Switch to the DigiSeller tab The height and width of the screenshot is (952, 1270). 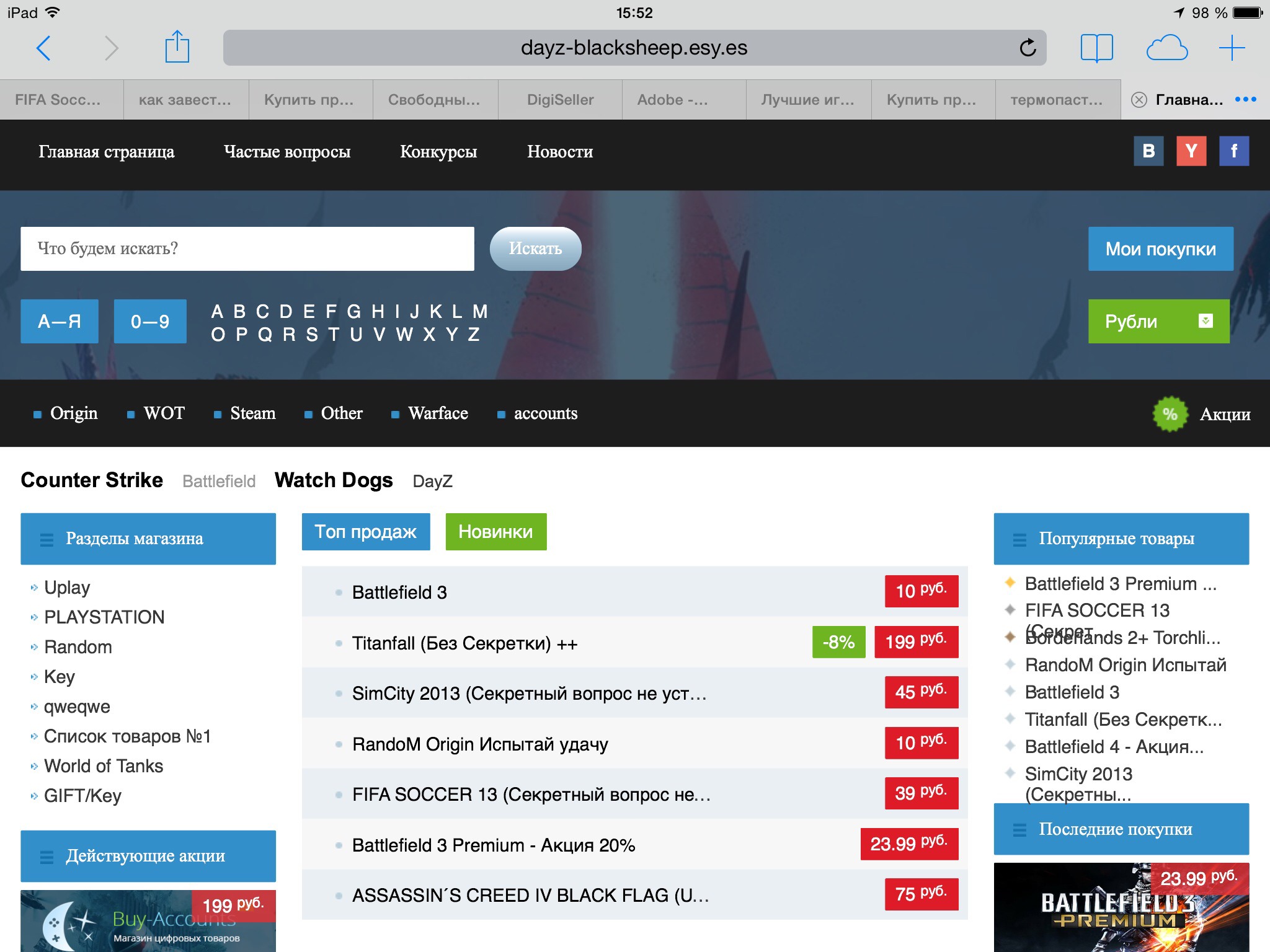coord(560,100)
